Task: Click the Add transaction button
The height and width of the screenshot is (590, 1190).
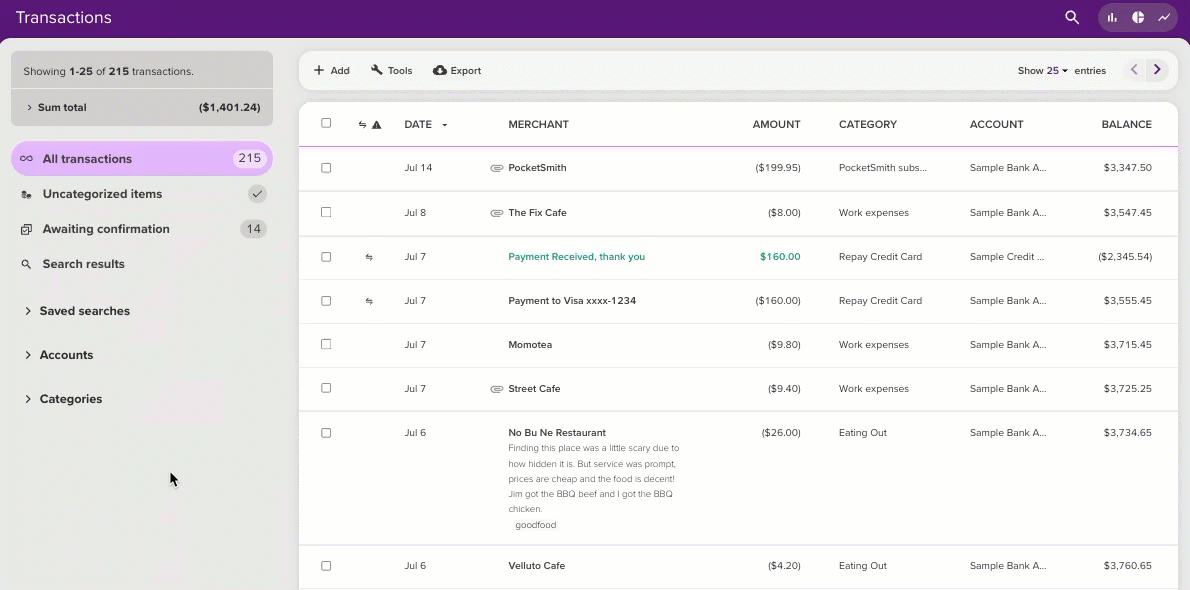Action: (x=332, y=71)
